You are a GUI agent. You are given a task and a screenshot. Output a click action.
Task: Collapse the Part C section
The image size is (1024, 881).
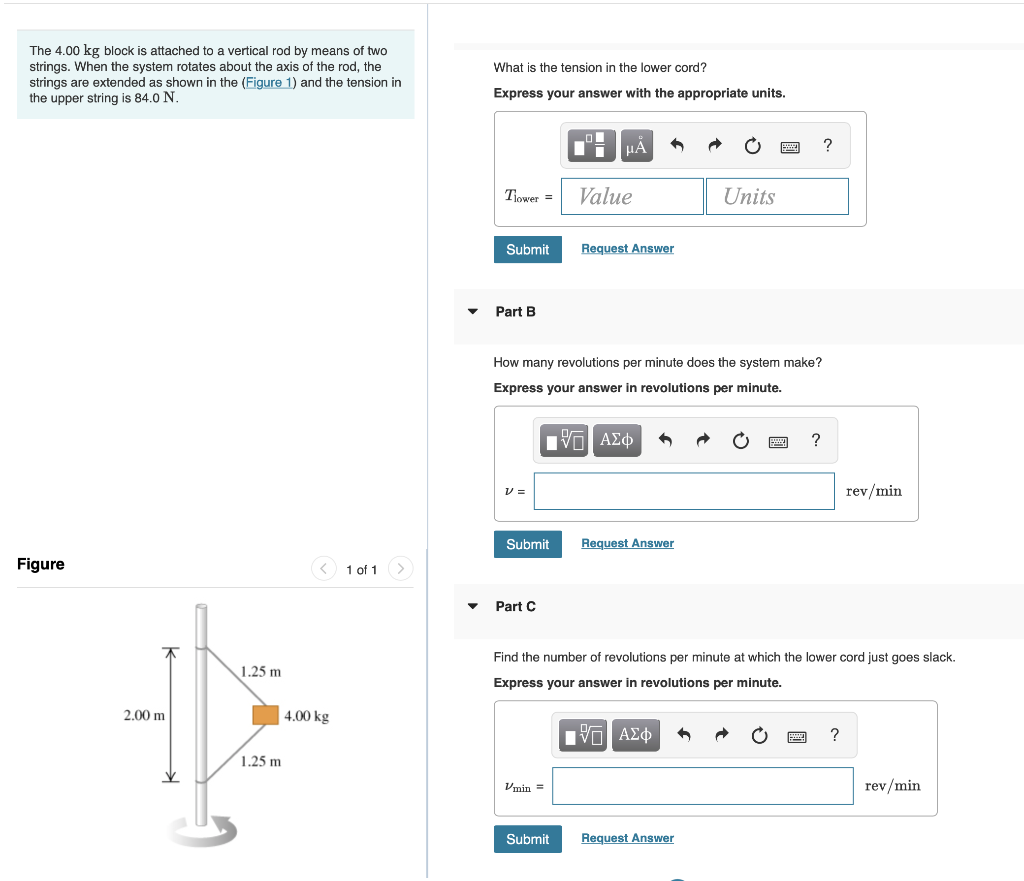[472, 606]
